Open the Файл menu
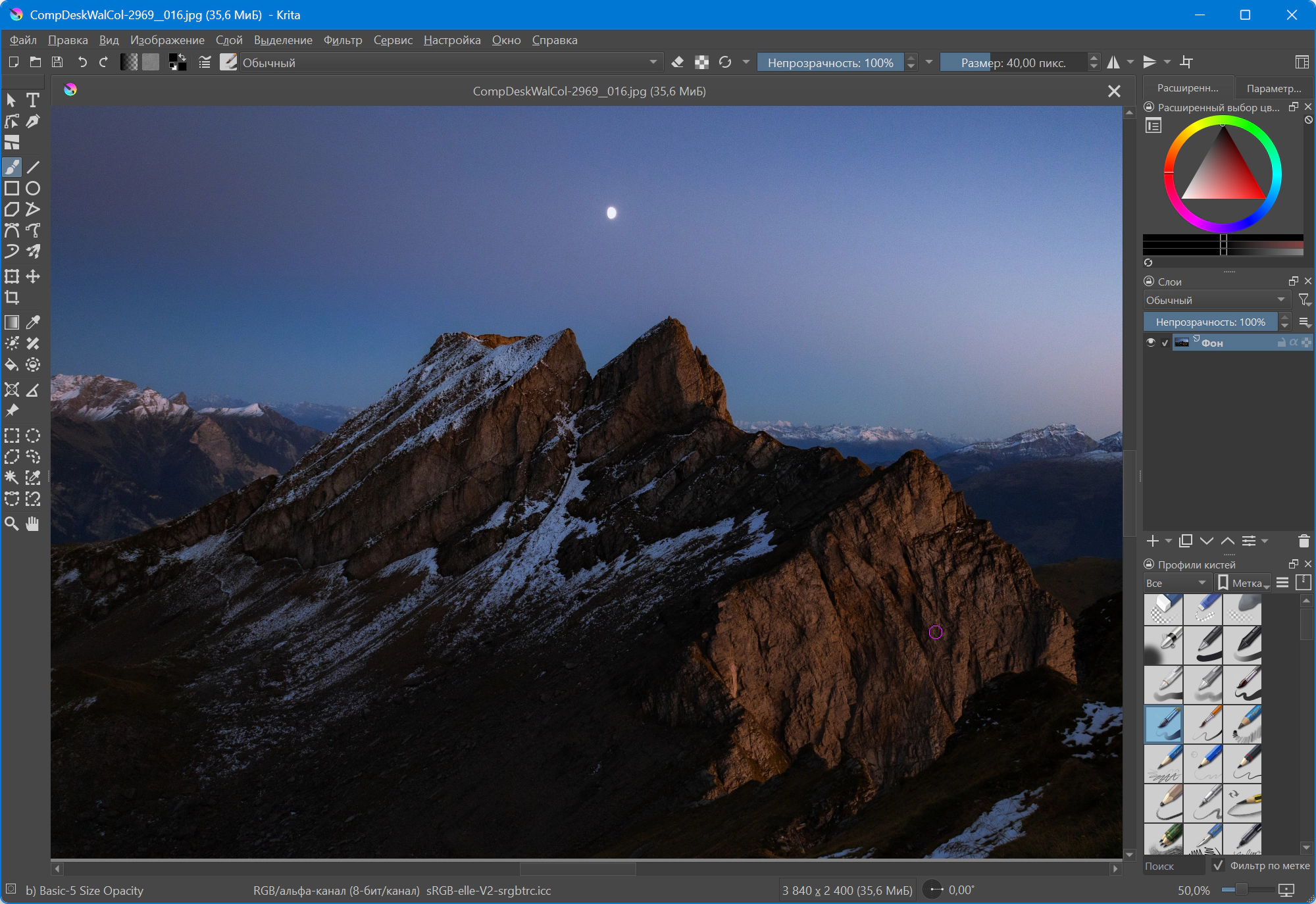The image size is (1316, 904). point(23,40)
